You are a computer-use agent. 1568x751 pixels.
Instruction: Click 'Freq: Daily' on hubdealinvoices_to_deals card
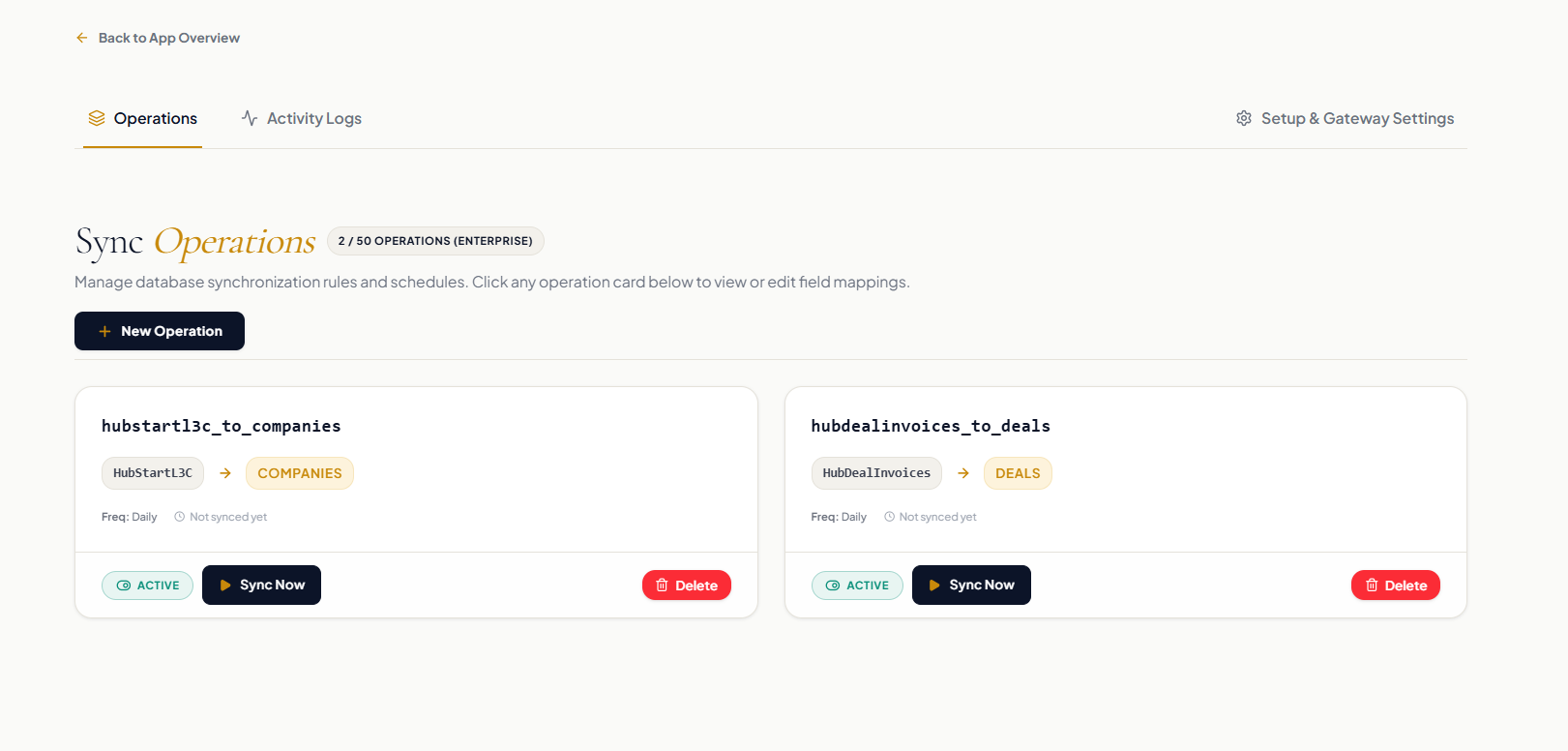(x=839, y=517)
